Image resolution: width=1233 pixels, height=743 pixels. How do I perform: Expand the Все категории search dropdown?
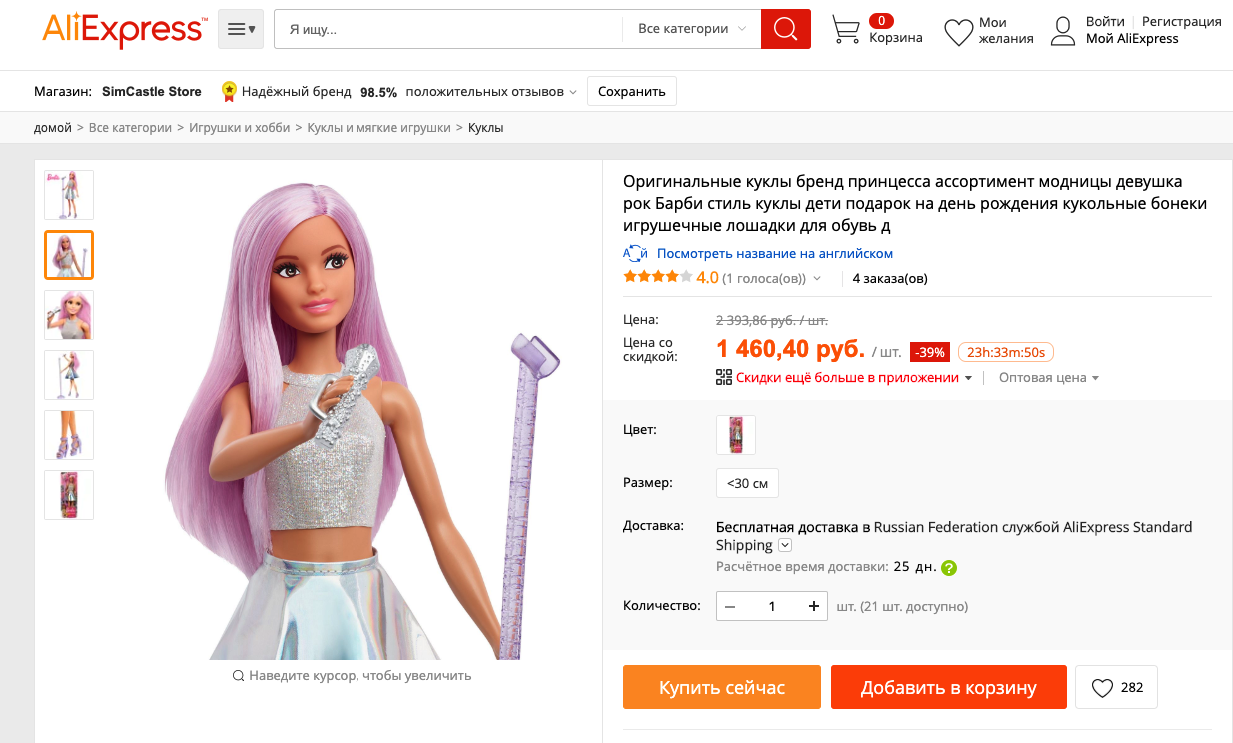(692, 29)
